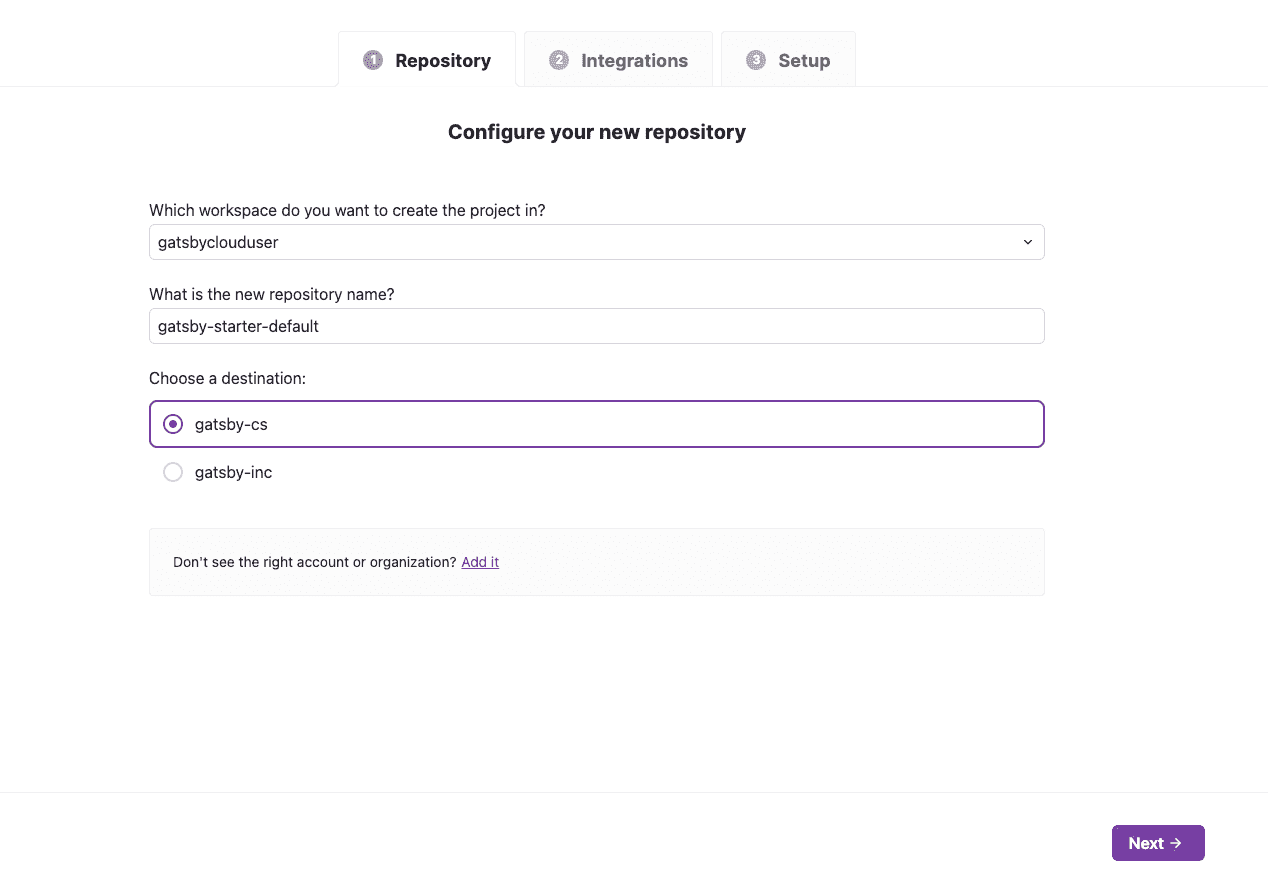Viewport: 1268px width, 892px height.
Task: Choose the gatsby-inc destination label
Action: [233, 472]
